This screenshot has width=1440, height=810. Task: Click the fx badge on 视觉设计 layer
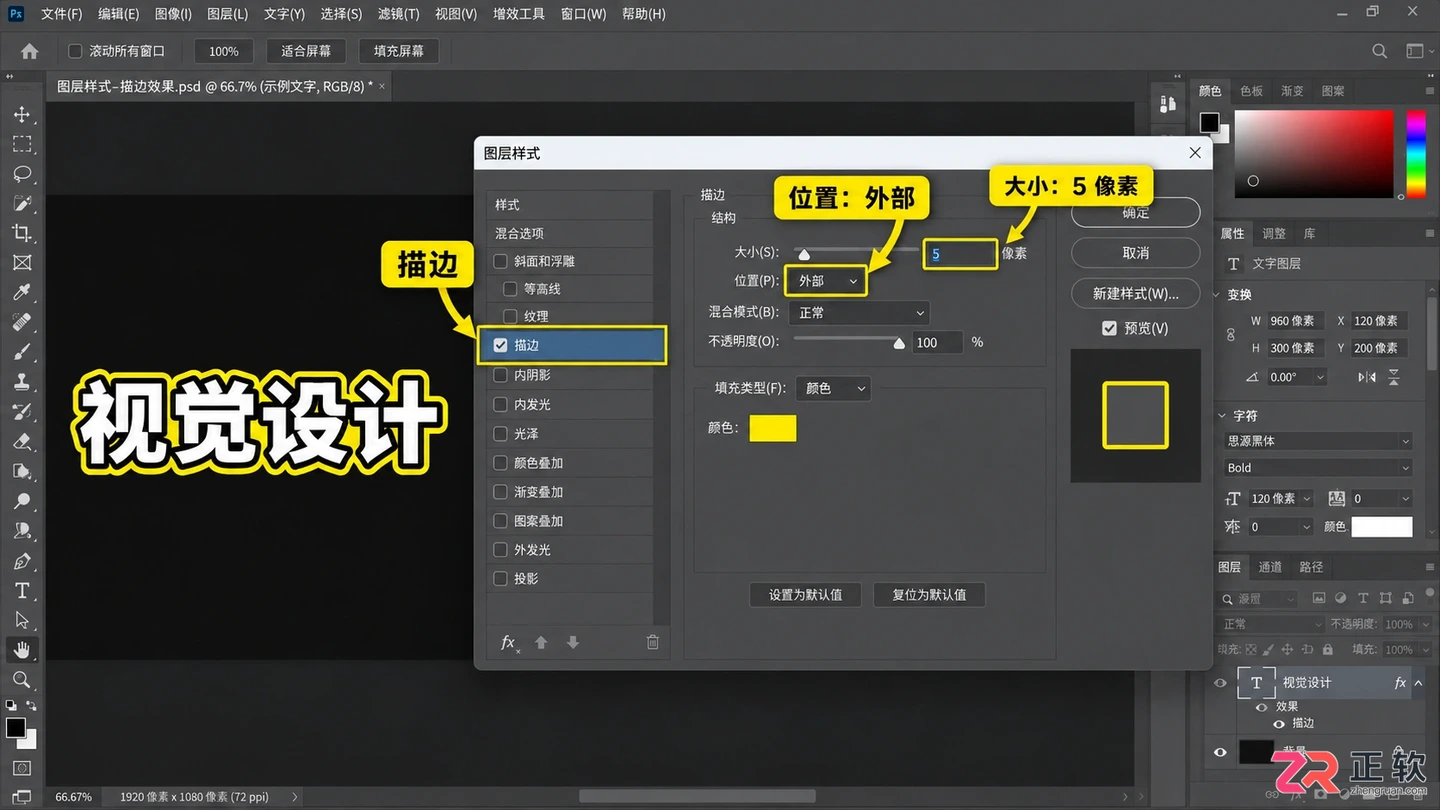coord(1400,683)
